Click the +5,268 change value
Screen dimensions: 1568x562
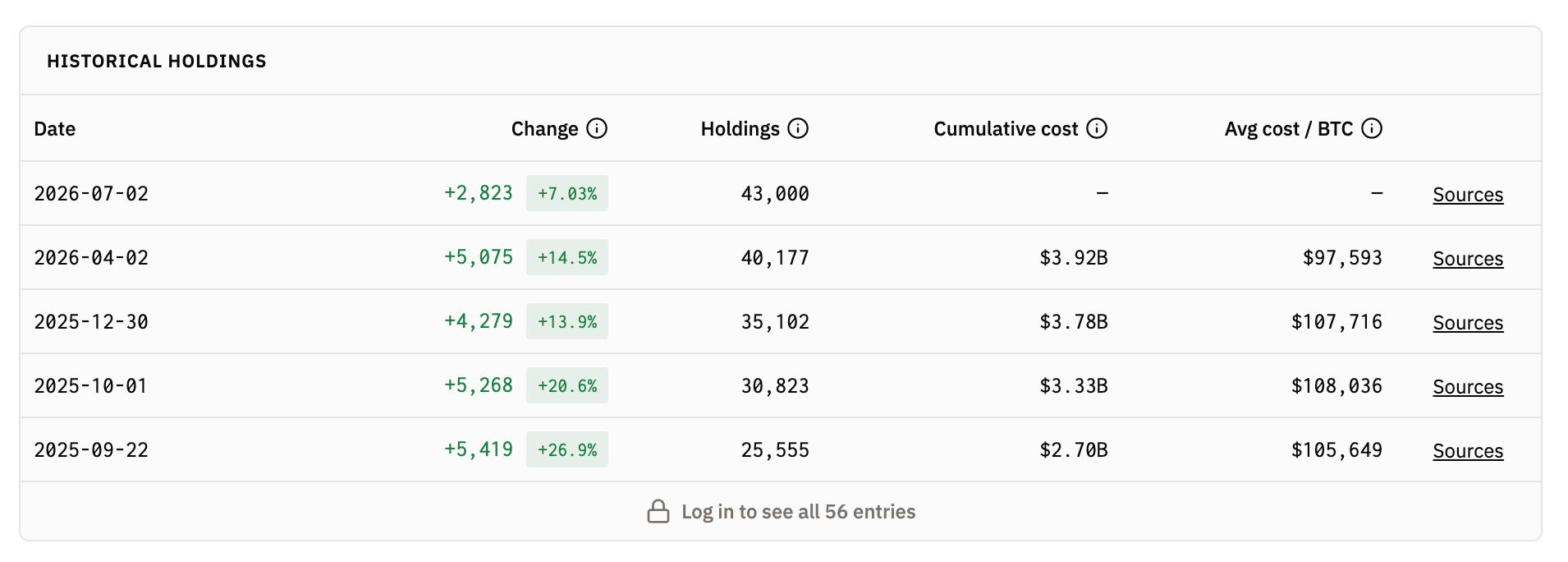479,385
